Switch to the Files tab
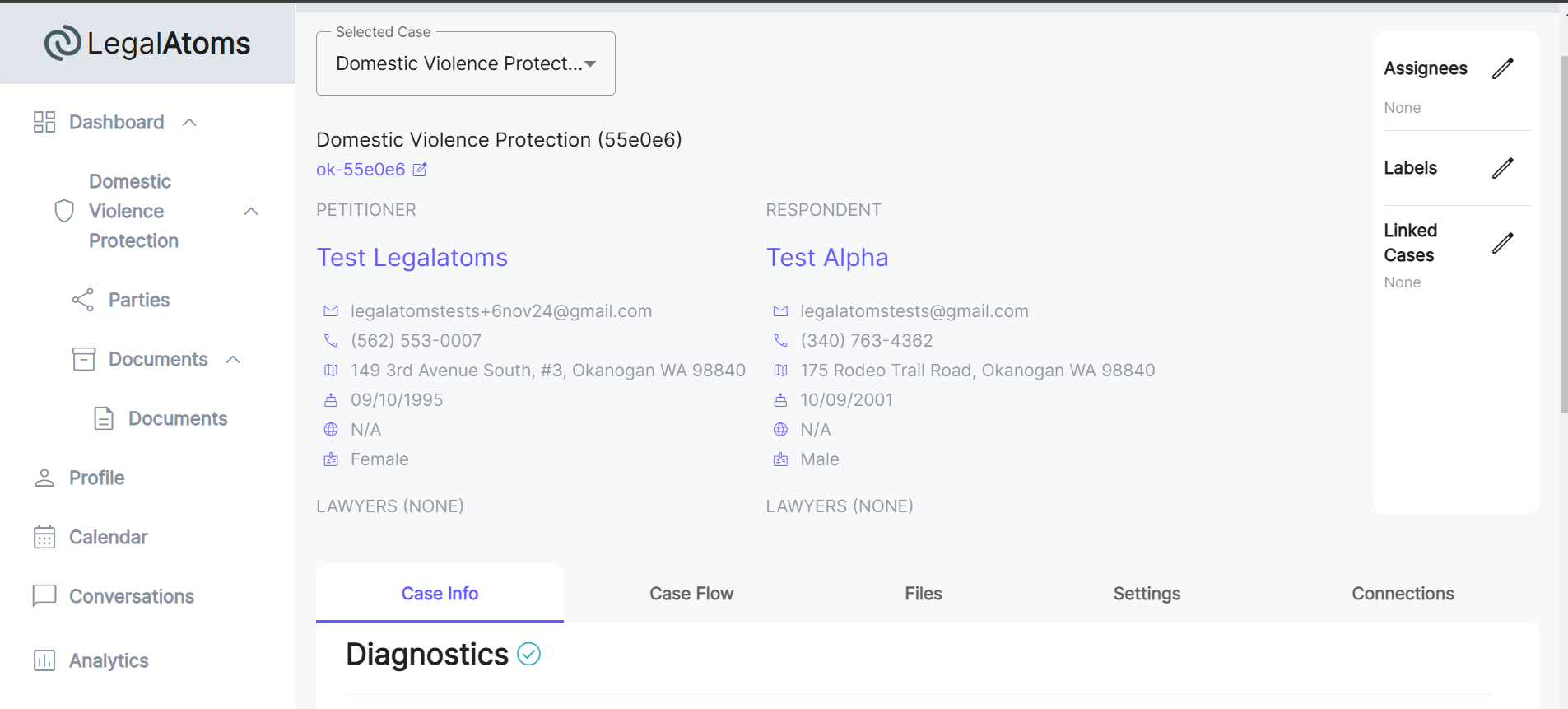Image resolution: width=1568 pixels, height=709 pixels. point(924,594)
